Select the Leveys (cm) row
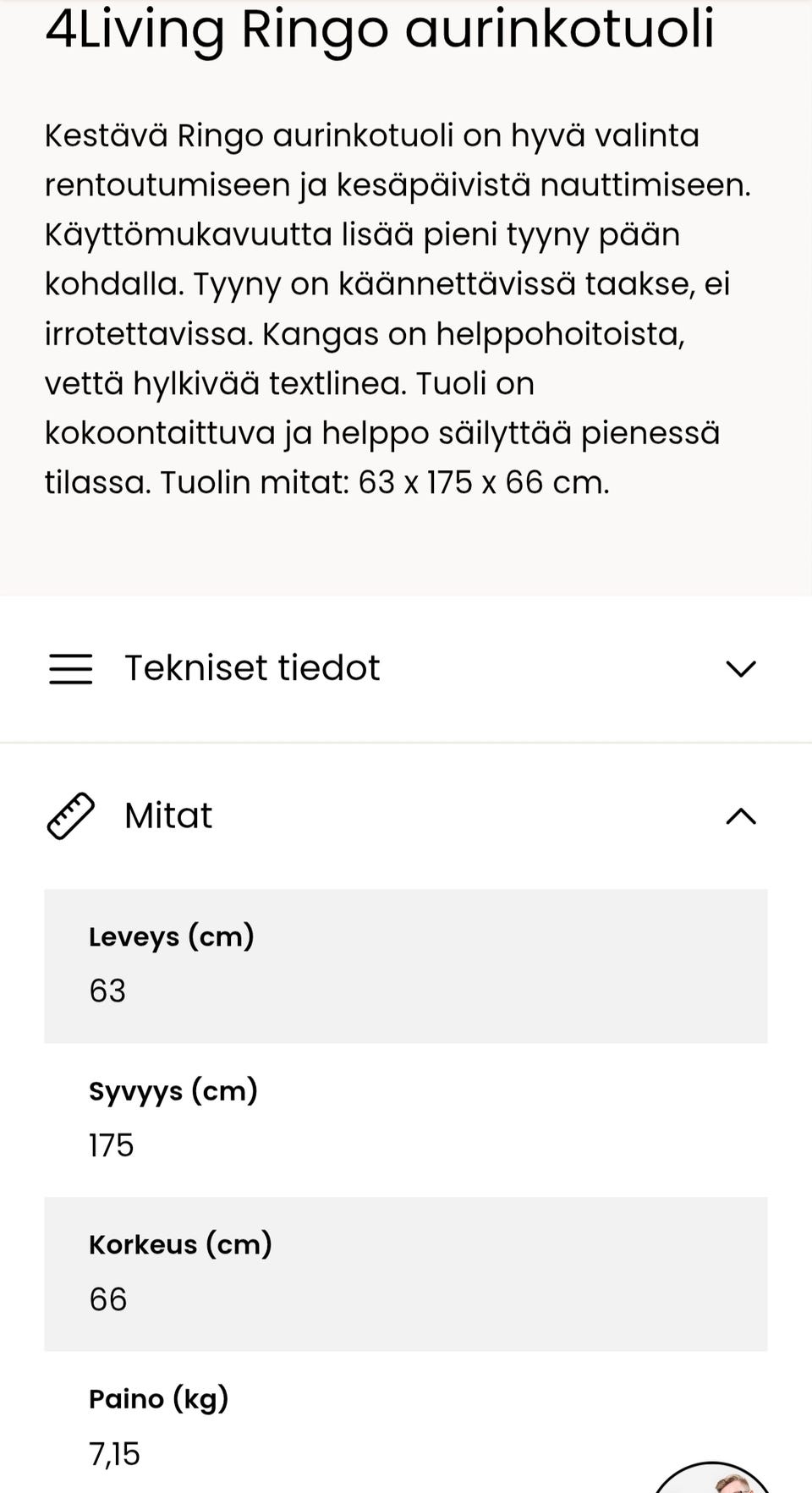Image resolution: width=812 pixels, height=1493 pixels. (406, 965)
